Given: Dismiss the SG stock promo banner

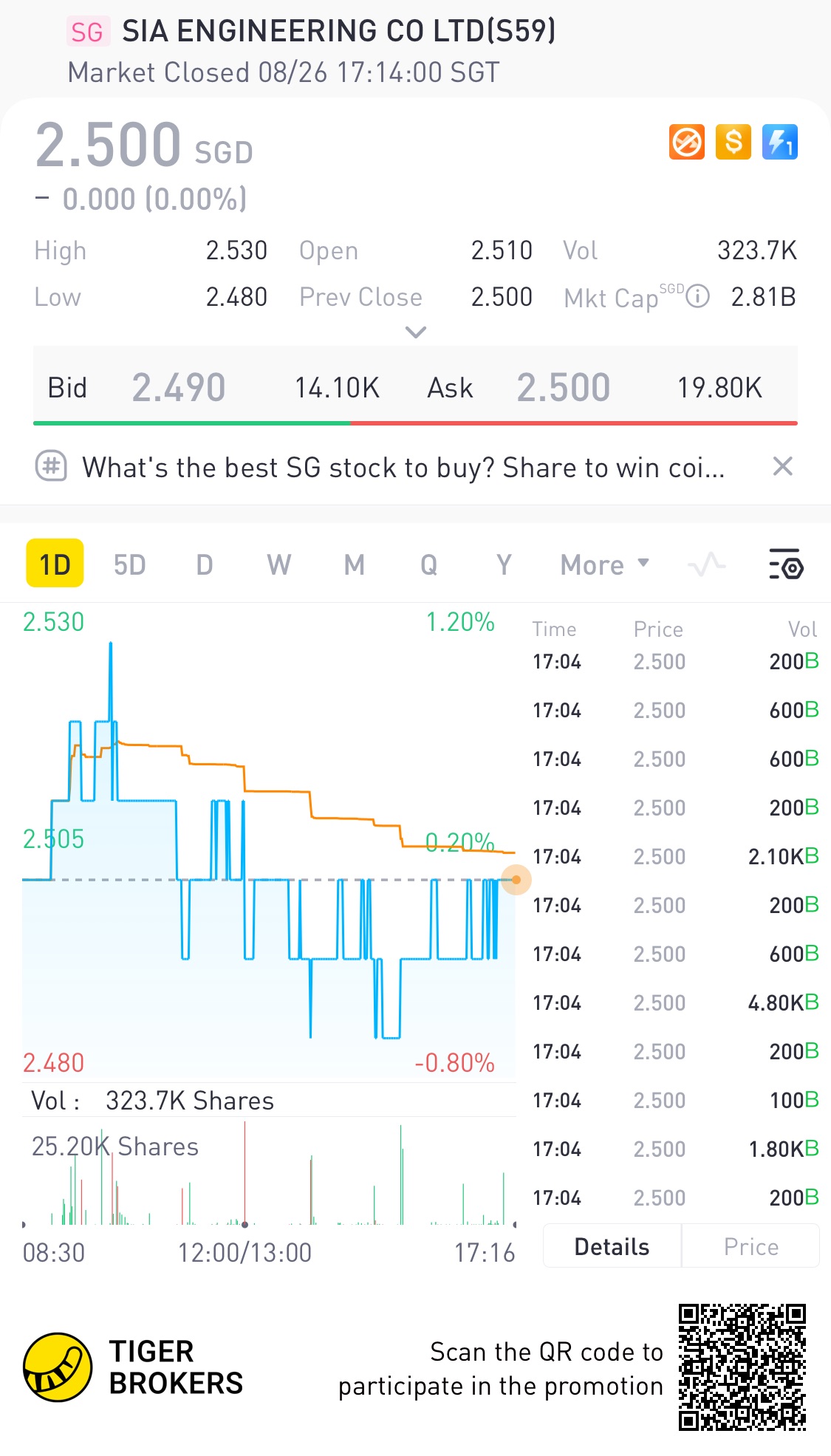Looking at the screenshot, I should point(782,466).
